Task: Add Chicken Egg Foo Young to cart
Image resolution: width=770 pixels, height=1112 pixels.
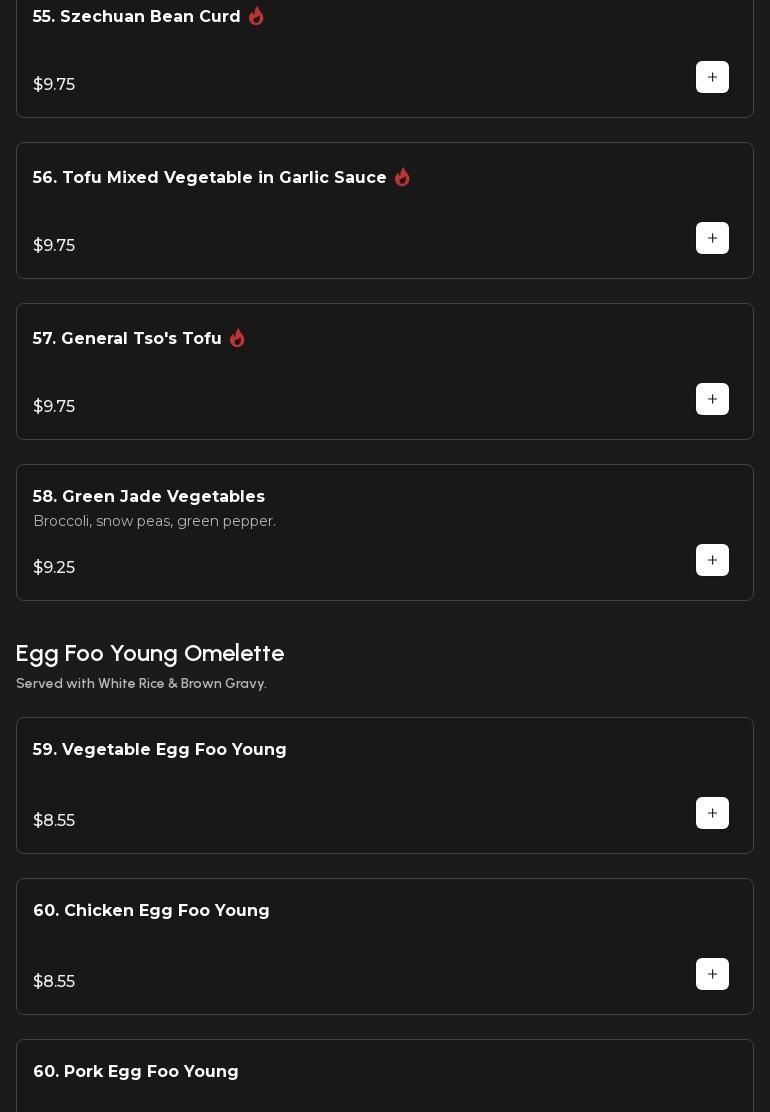Action: click(x=712, y=974)
